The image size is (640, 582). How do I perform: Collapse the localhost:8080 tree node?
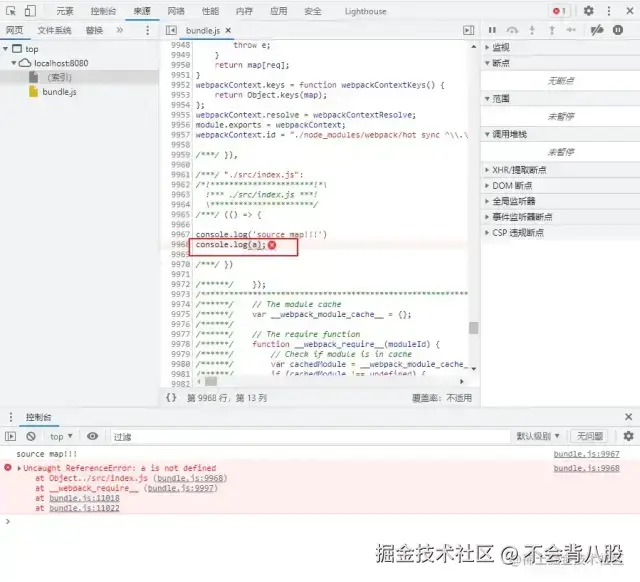[13, 63]
